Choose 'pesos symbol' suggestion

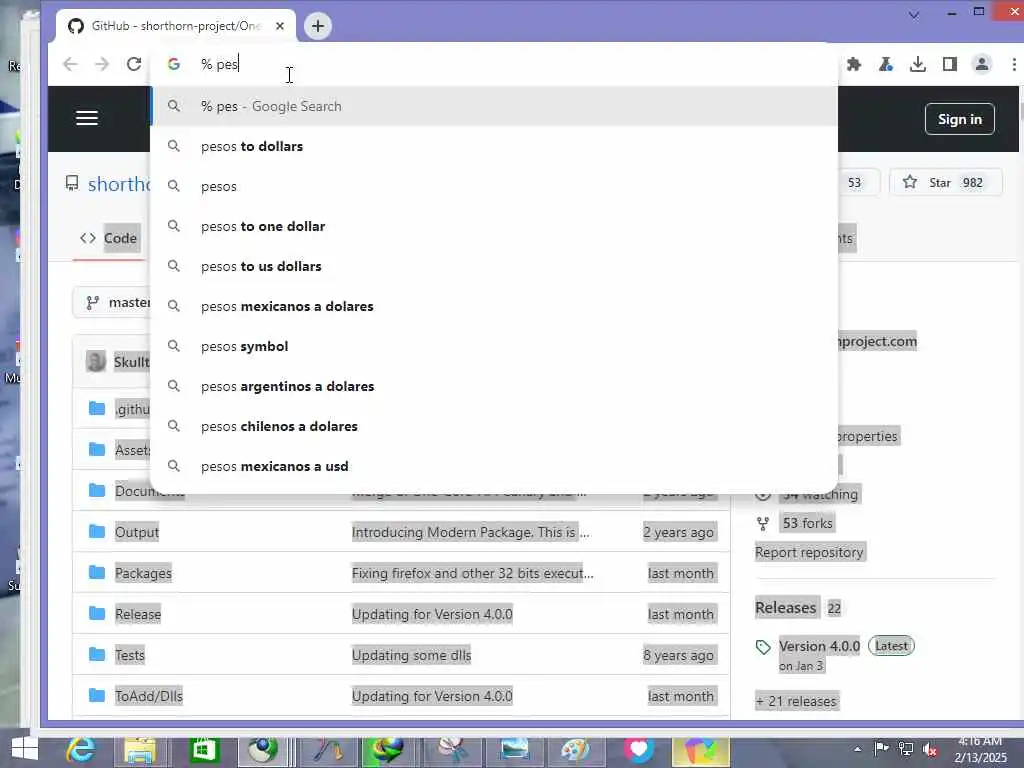pos(494,346)
